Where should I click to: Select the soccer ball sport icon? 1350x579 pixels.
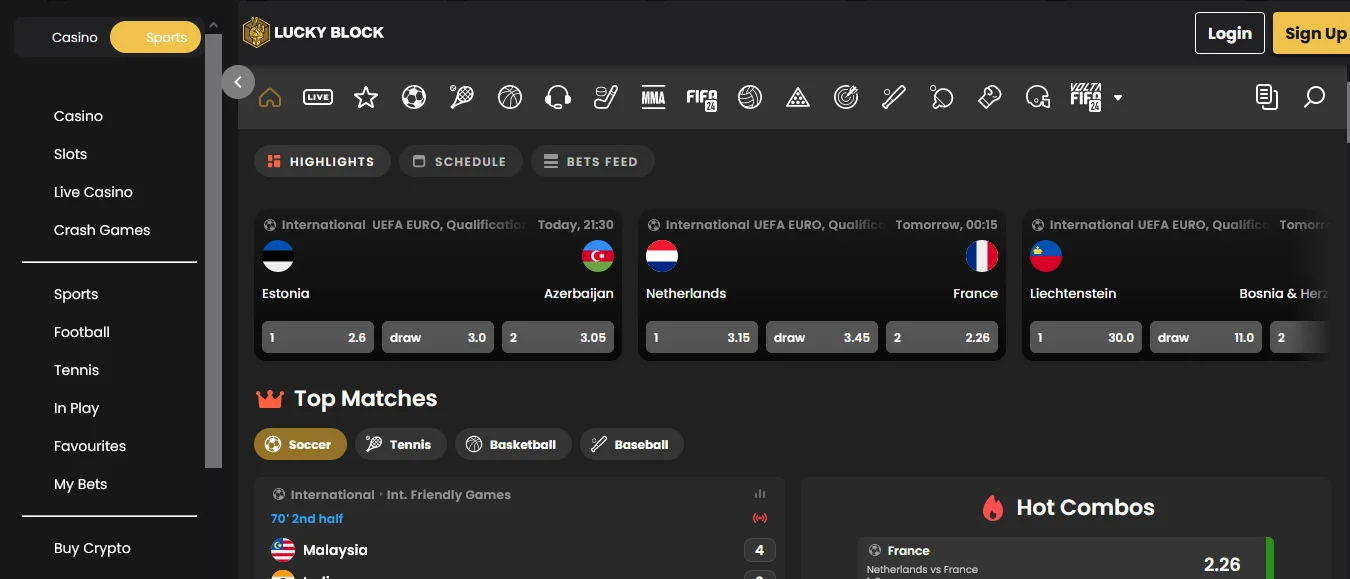(x=414, y=97)
